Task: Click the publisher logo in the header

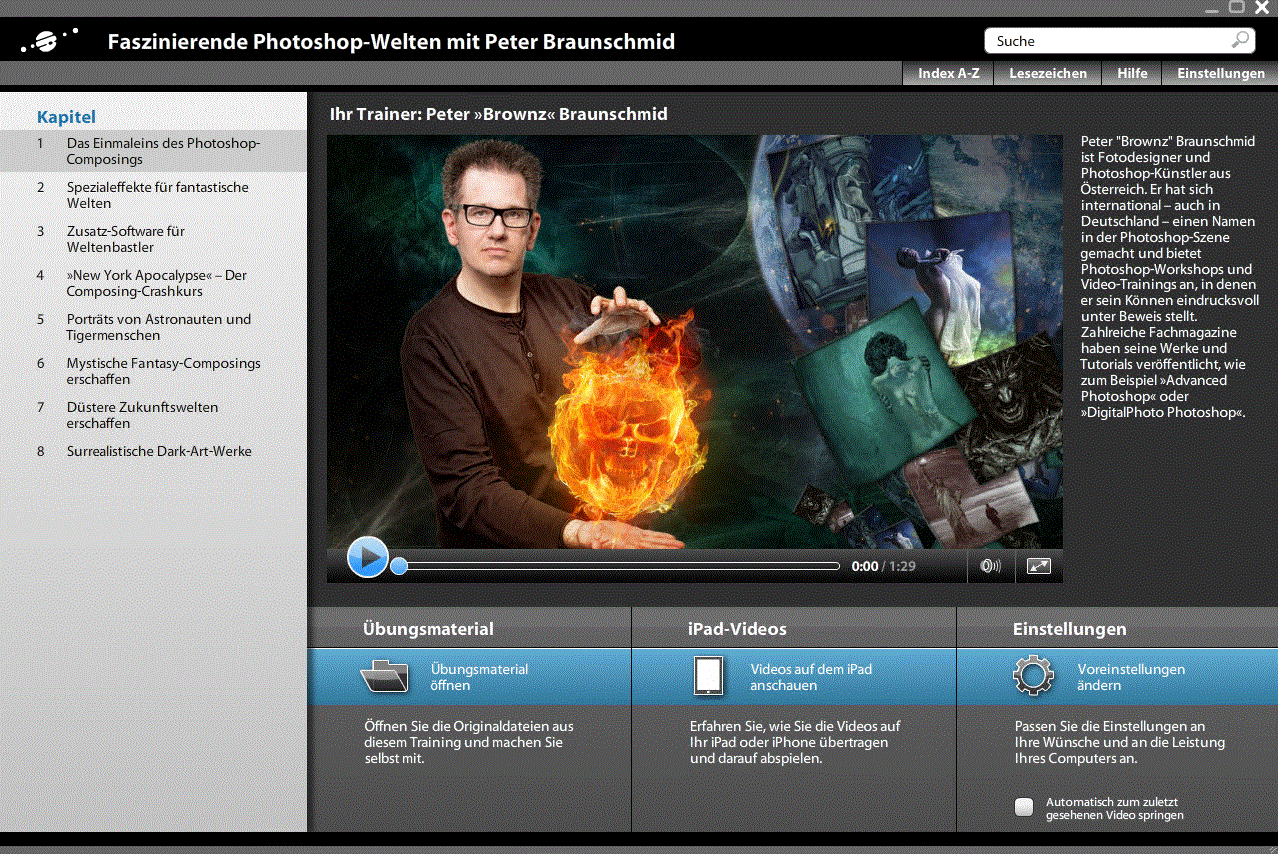Action: point(49,41)
